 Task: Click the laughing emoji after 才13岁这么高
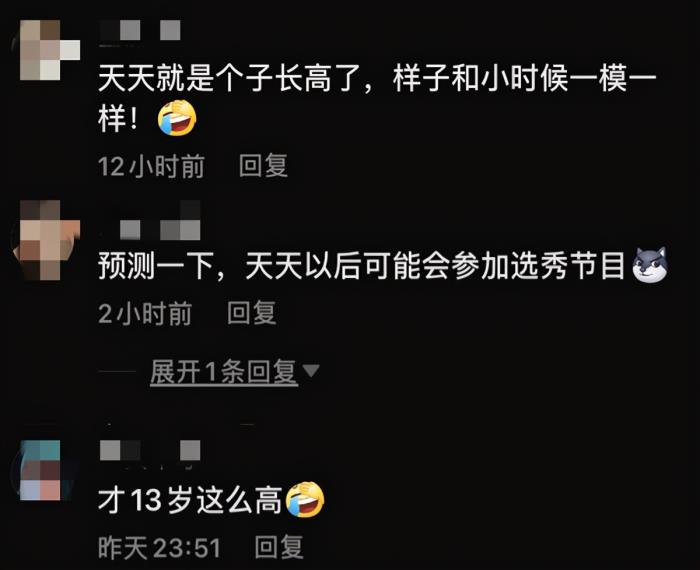[x=305, y=499]
